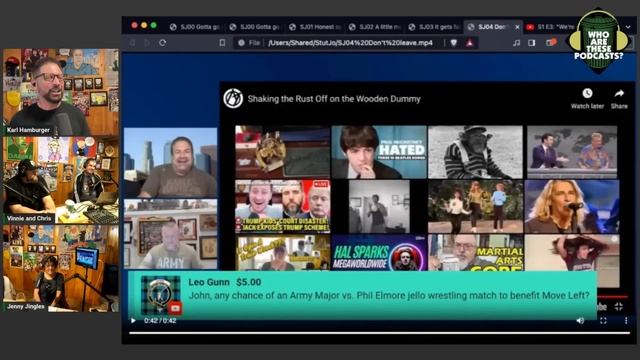Click the Brave Rewards triangle icon

[x=470, y=42]
